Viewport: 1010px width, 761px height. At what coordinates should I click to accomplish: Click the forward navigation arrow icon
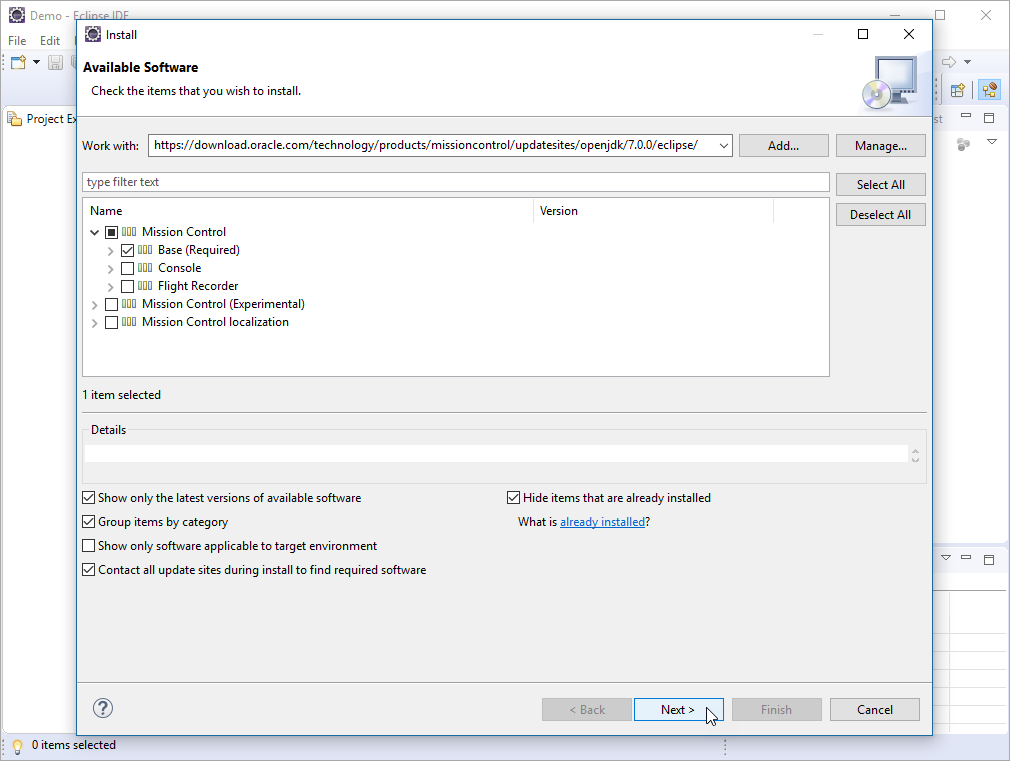pyautogui.click(x=949, y=62)
